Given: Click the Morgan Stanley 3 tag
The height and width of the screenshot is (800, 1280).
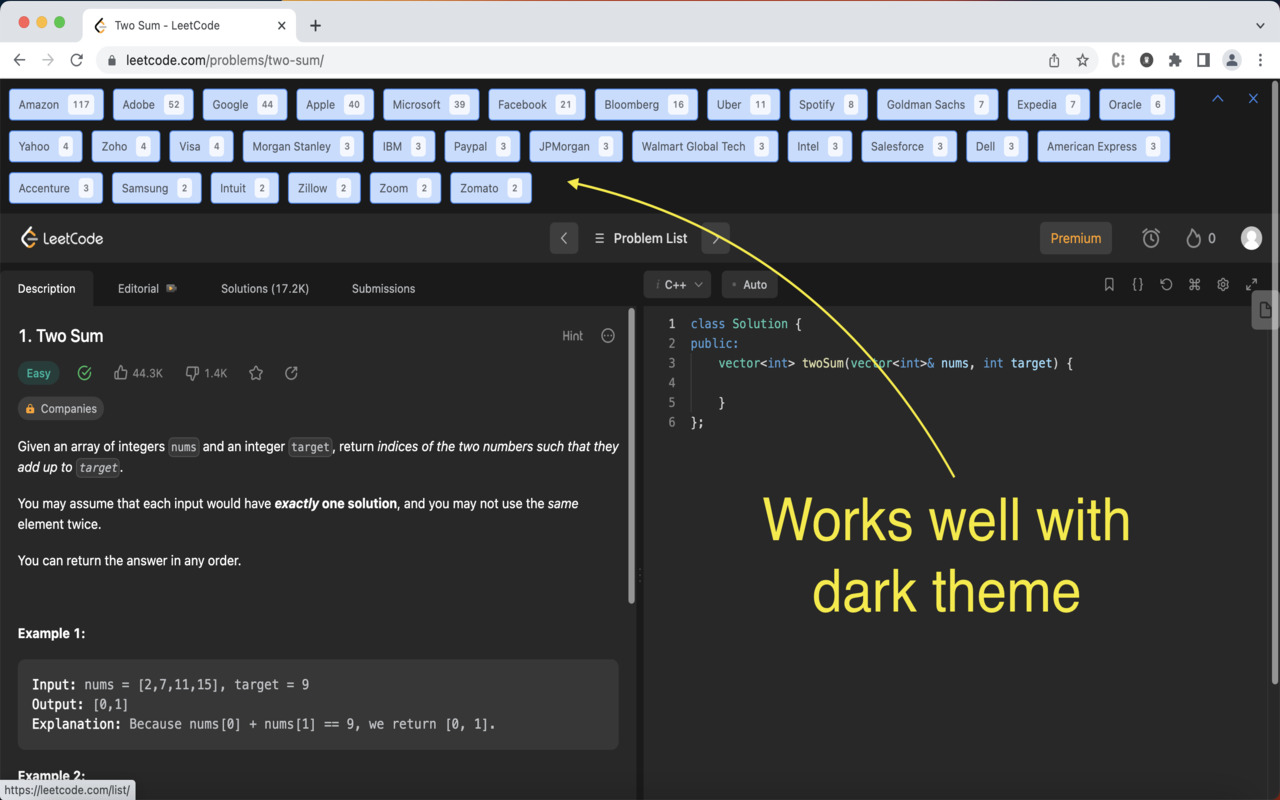Looking at the screenshot, I should tap(303, 146).
